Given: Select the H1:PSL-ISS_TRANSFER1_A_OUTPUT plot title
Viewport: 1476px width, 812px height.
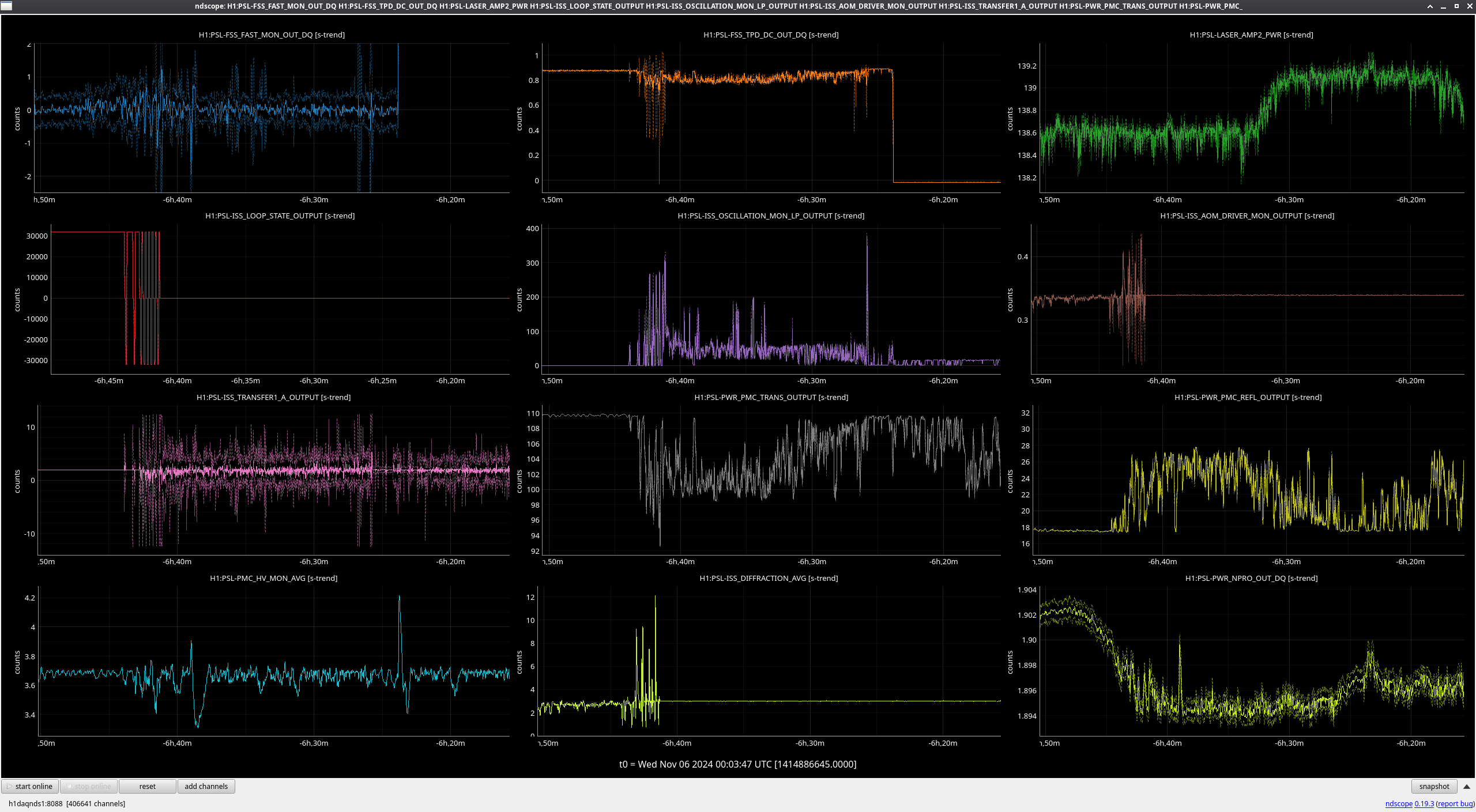Looking at the screenshot, I should 273,397.
